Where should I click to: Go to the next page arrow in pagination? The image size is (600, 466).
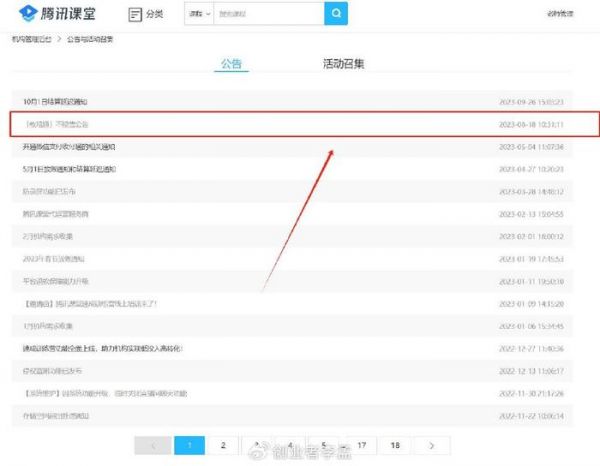click(431, 445)
